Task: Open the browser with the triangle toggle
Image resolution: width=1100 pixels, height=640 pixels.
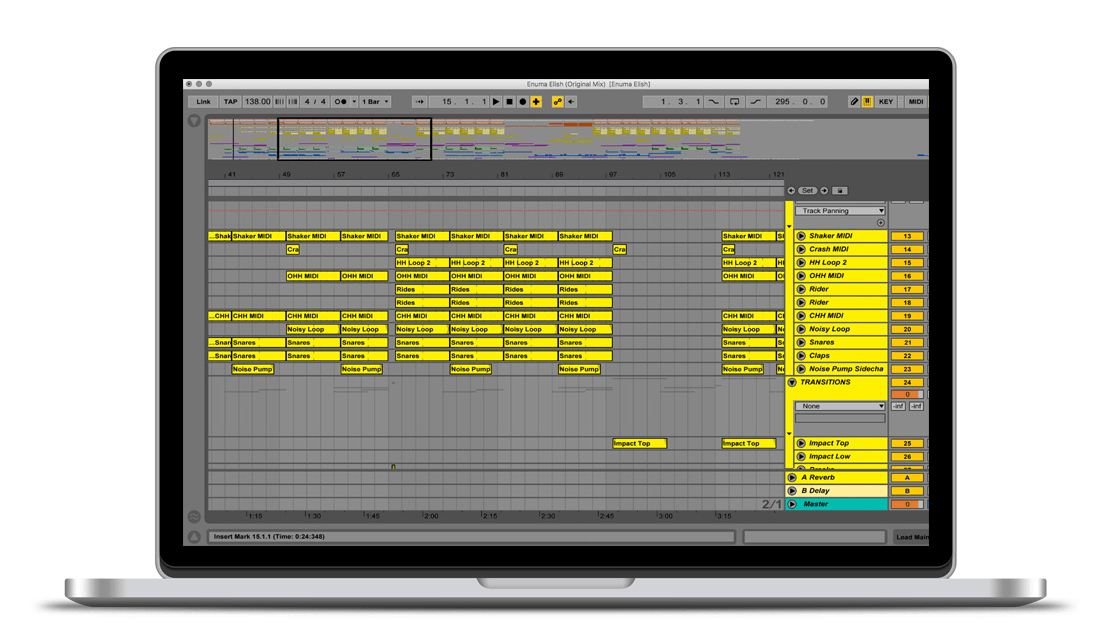Action: (x=194, y=121)
